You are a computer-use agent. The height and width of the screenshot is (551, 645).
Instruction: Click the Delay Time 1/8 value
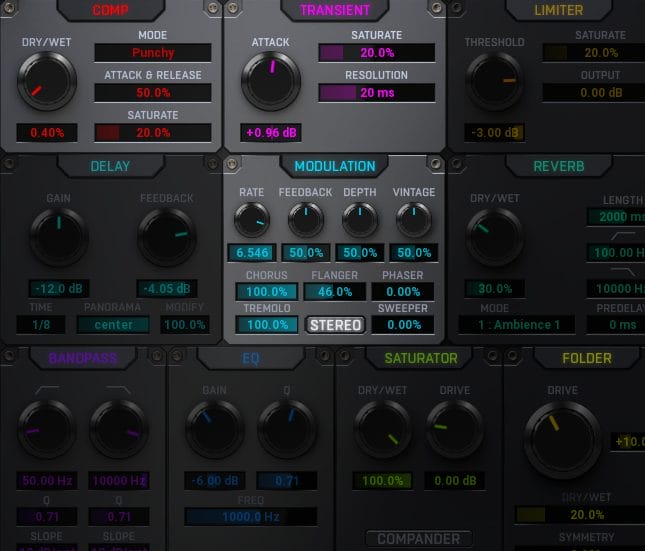coord(40,325)
